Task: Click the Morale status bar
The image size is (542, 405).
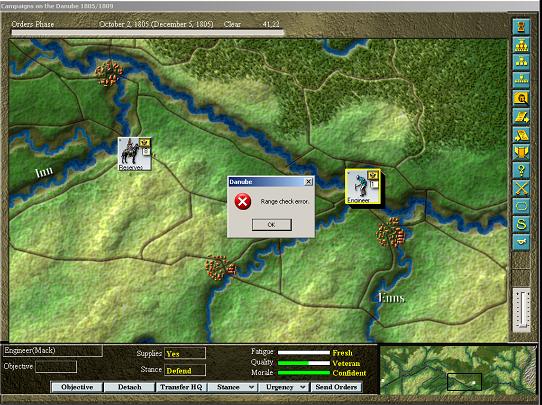Action: point(304,373)
